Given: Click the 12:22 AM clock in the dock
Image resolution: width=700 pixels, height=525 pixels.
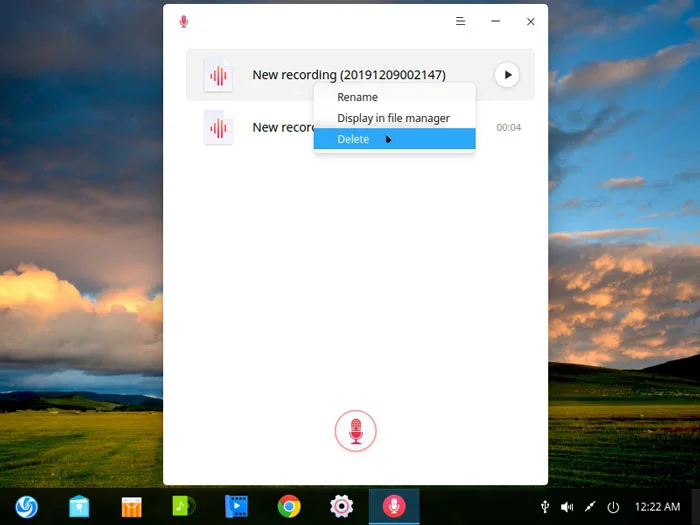Looking at the screenshot, I should [x=657, y=507].
